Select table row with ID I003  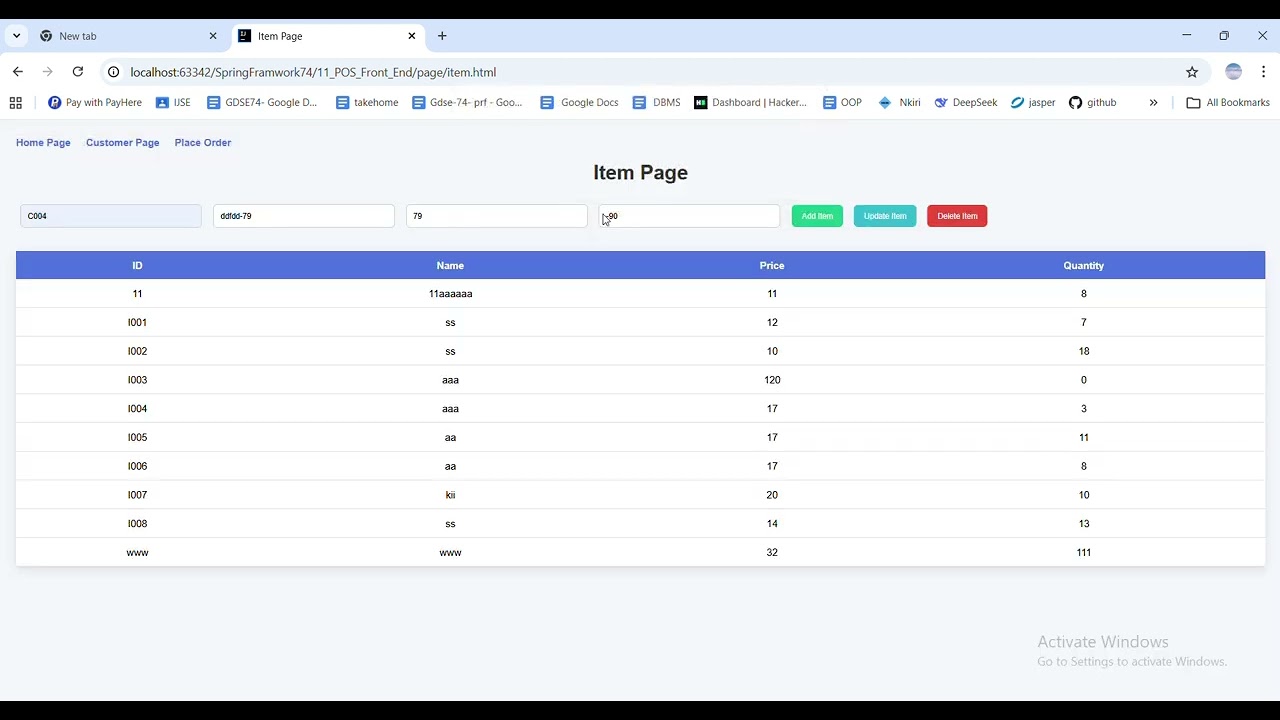click(640, 380)
